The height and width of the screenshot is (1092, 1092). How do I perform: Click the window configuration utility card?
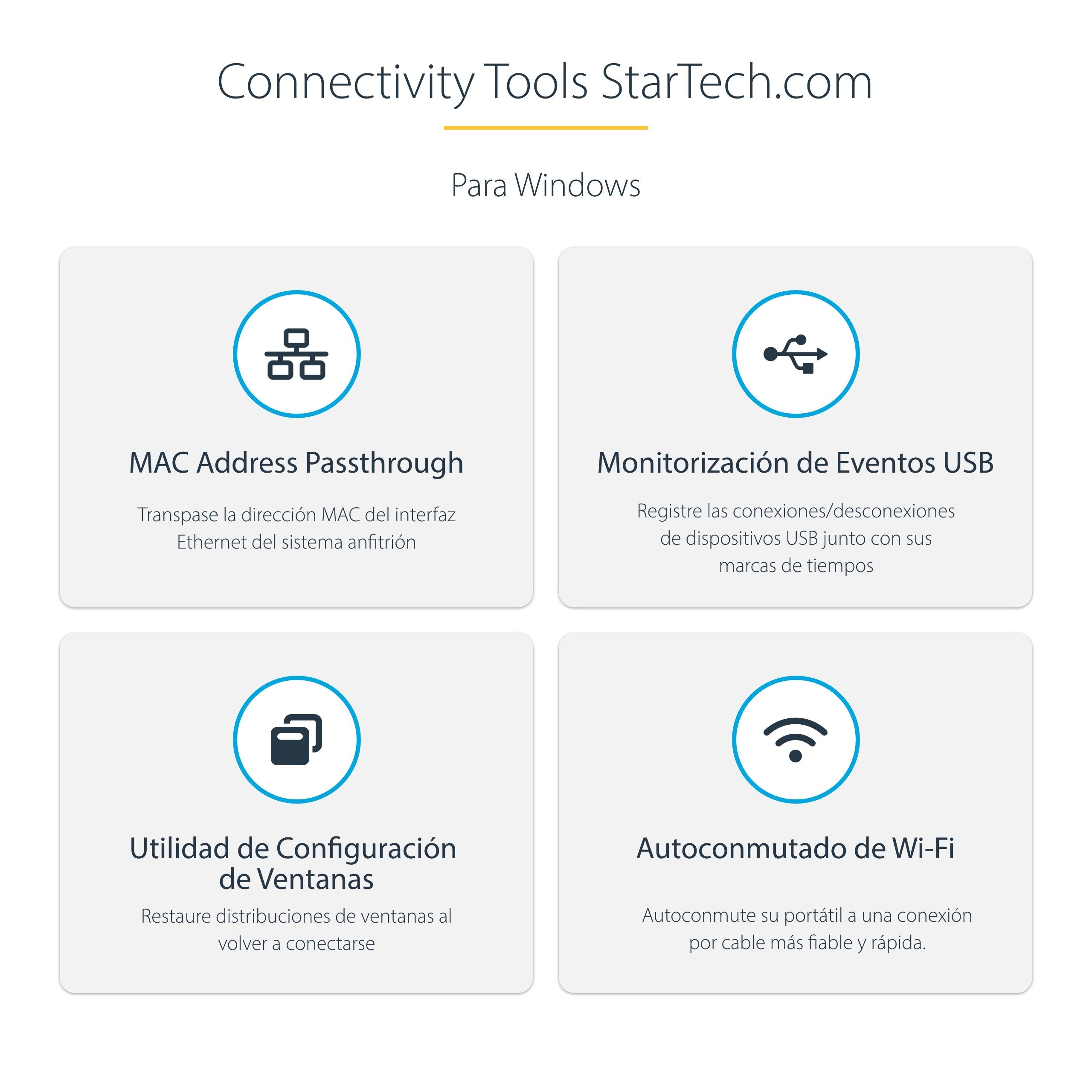(x=296, y=812)
